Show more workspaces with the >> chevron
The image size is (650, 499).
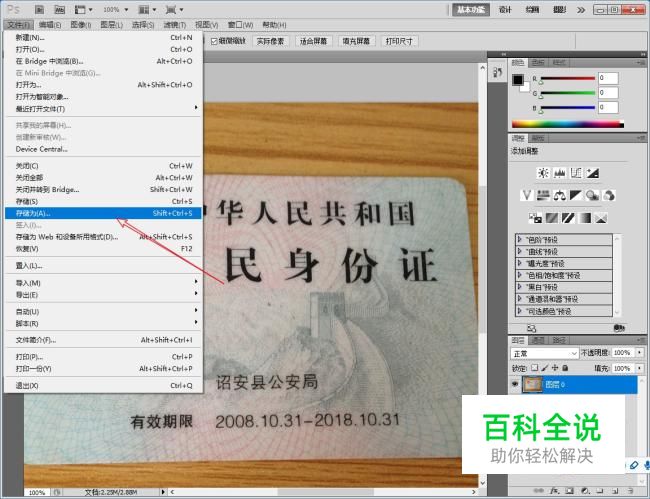pos(581,10)
